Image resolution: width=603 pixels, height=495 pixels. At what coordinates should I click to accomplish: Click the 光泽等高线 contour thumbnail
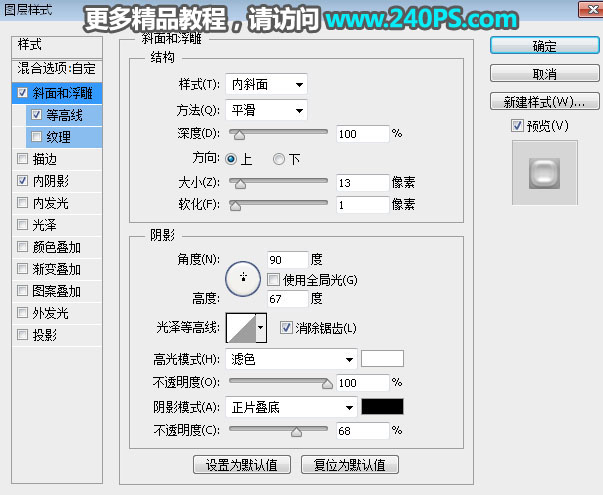click(241, 328)
